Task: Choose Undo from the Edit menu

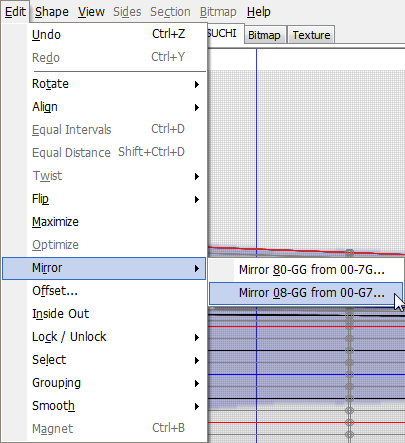Action: click(104, 34)
